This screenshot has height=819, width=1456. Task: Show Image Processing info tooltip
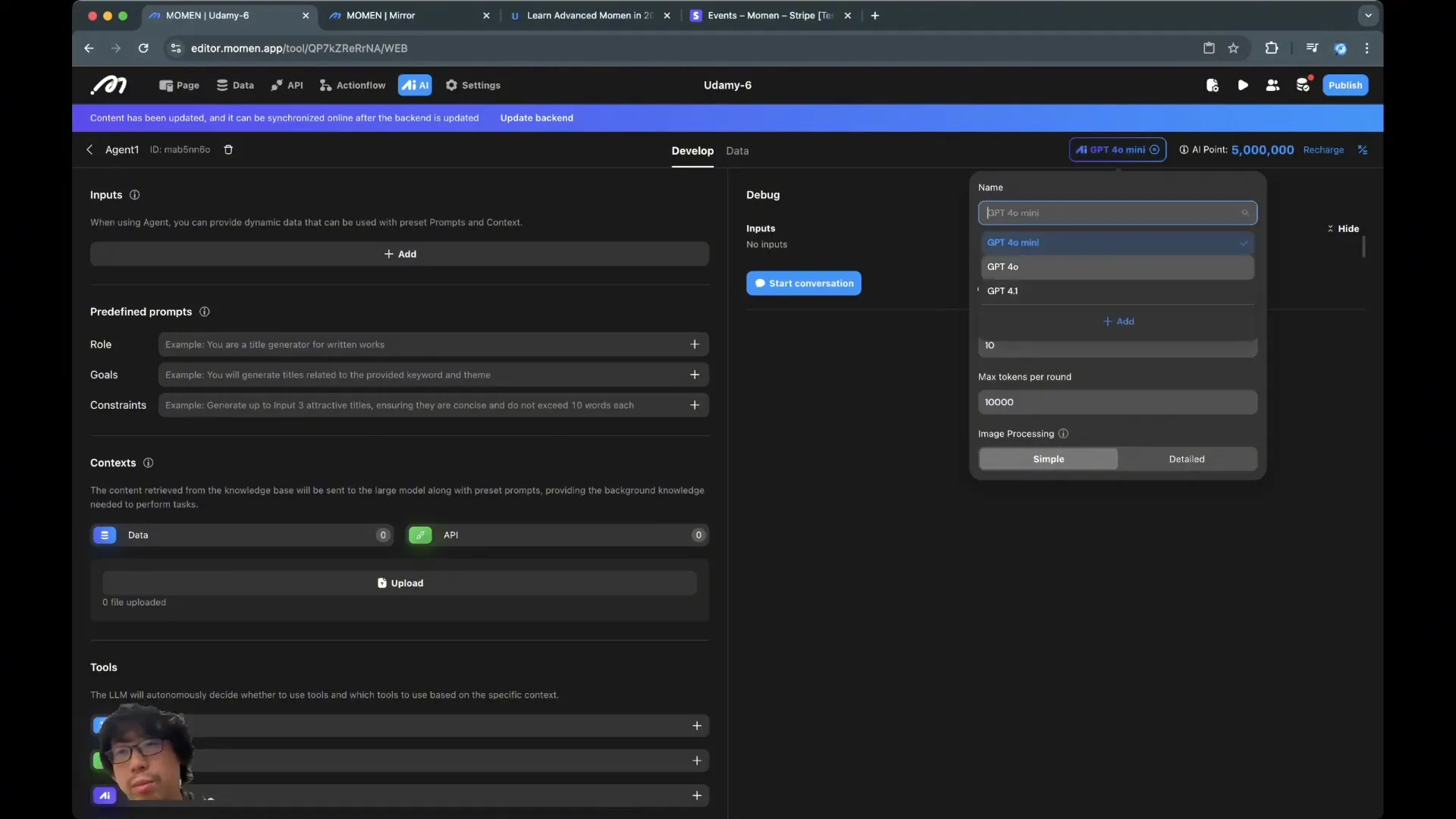click(x=1063, y=434)
